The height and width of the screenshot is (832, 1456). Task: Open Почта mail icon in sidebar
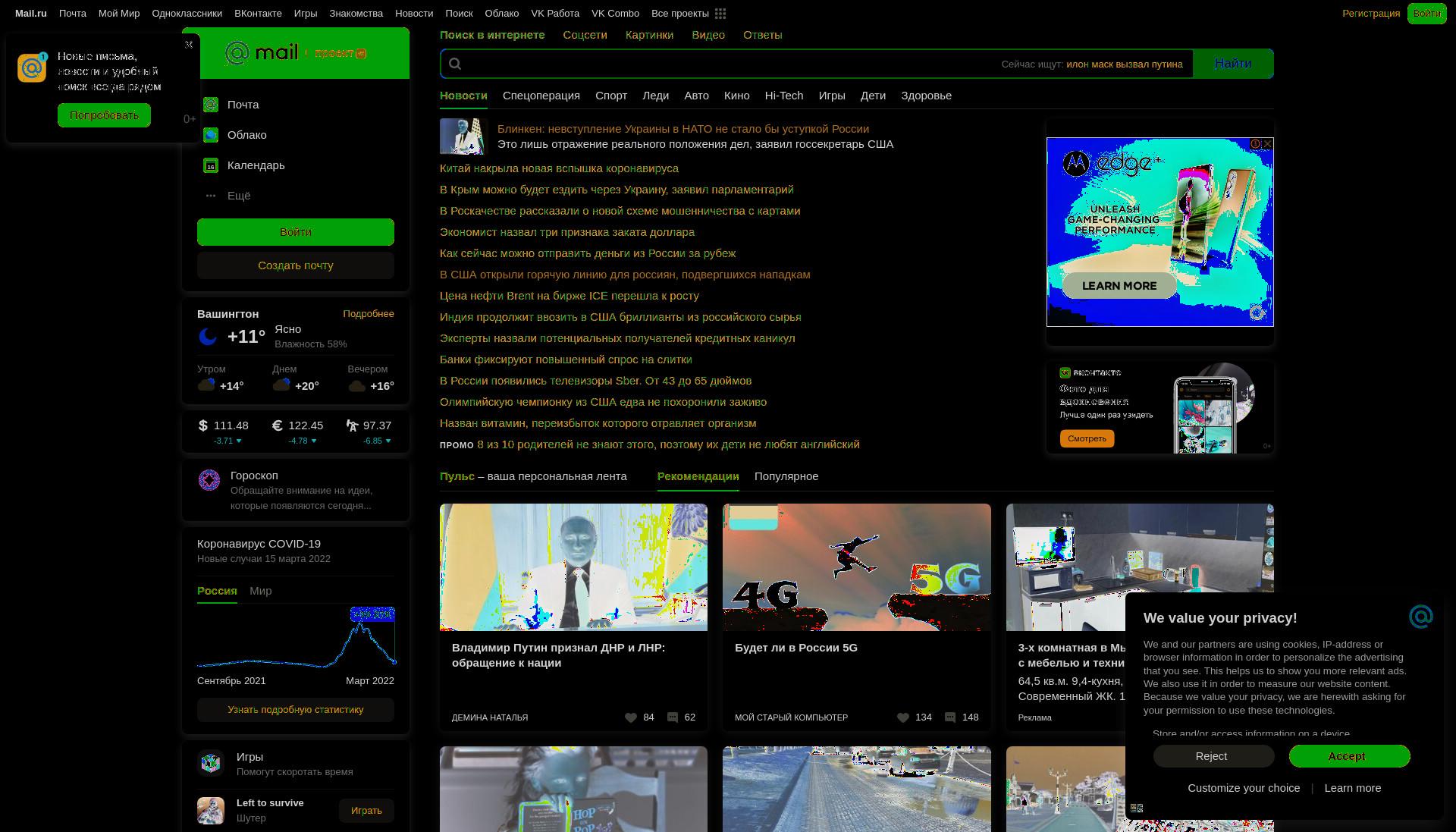(211, 105)
